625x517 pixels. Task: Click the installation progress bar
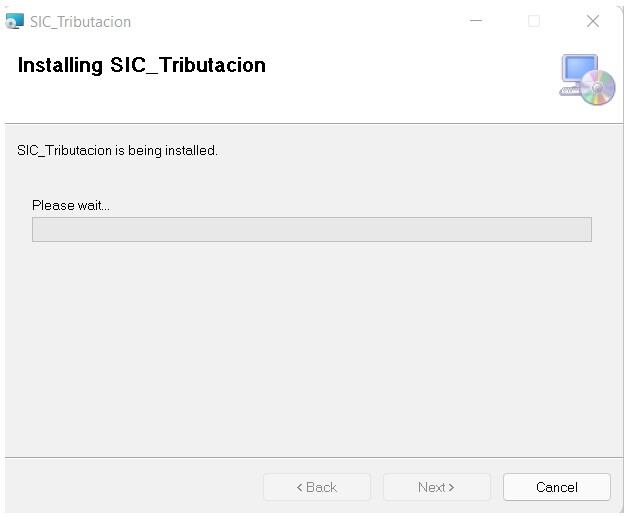(311, 229)
